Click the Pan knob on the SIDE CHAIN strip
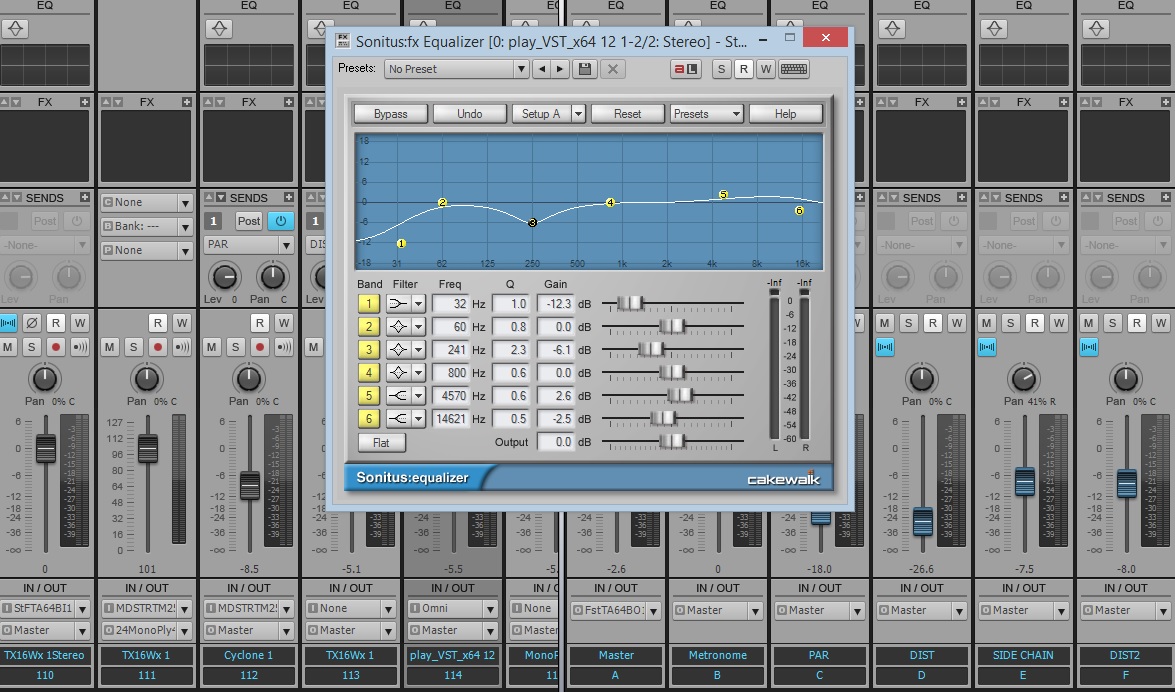Viewport: 1175px width, 692px height. 1023,378
